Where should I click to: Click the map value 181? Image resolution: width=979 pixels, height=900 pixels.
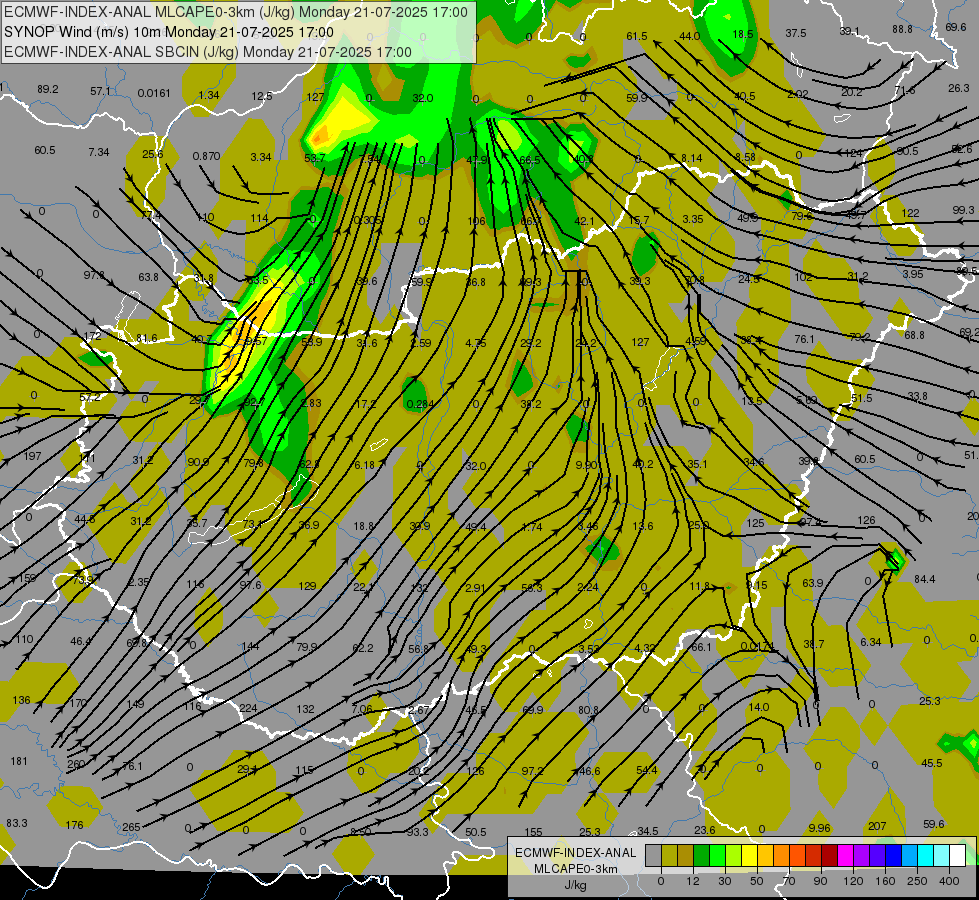[19, 761]
